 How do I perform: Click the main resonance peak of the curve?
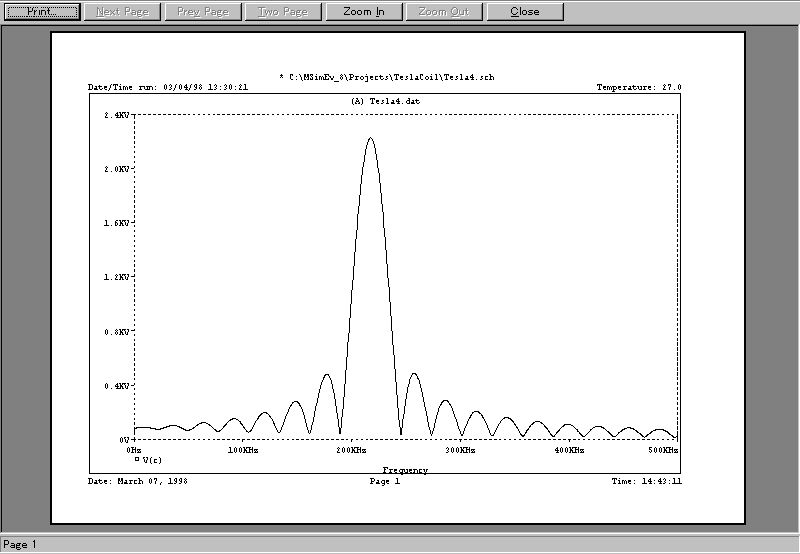tap(371, 139)
